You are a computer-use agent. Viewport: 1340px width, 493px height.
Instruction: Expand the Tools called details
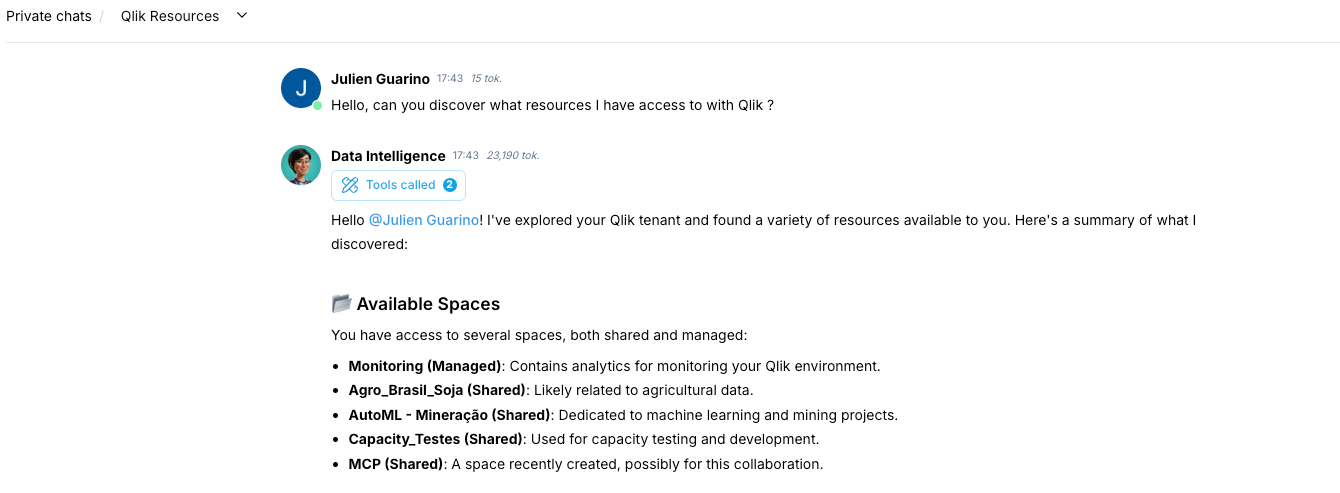[400, 185]
